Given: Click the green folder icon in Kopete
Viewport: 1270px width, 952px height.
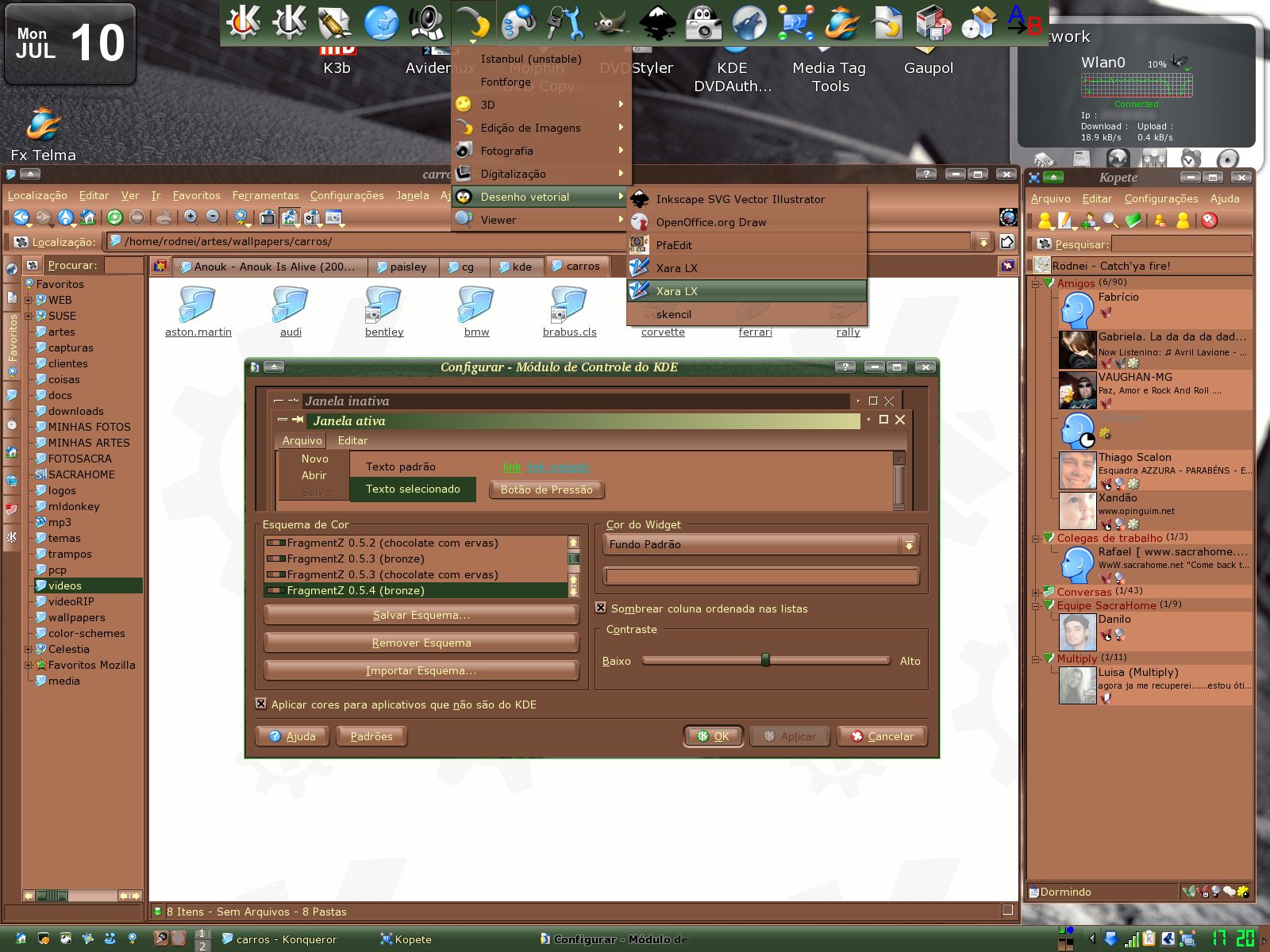Looking at the screenshot, I should (x=1133, y=221).
